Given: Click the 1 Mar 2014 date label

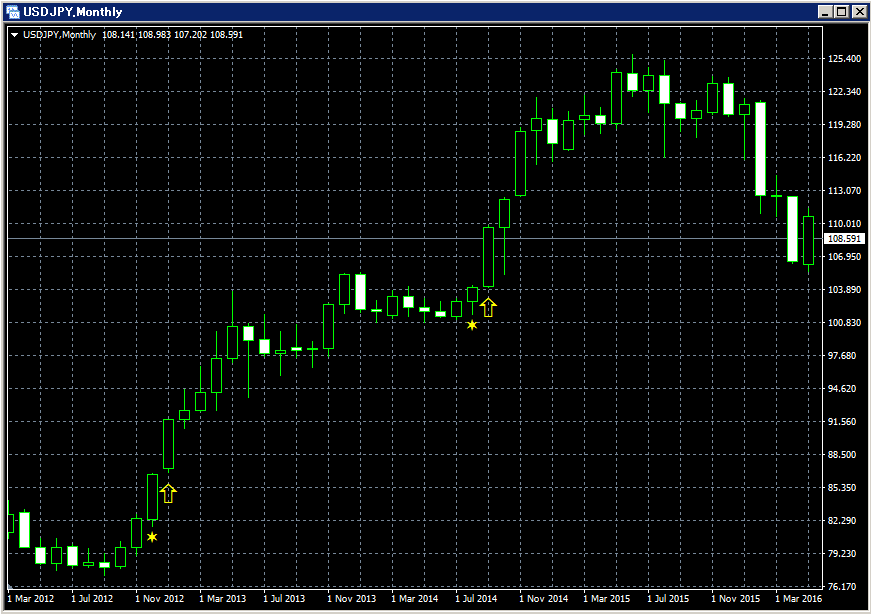Looking at the screenshot, I should click(x=415, y=598).
